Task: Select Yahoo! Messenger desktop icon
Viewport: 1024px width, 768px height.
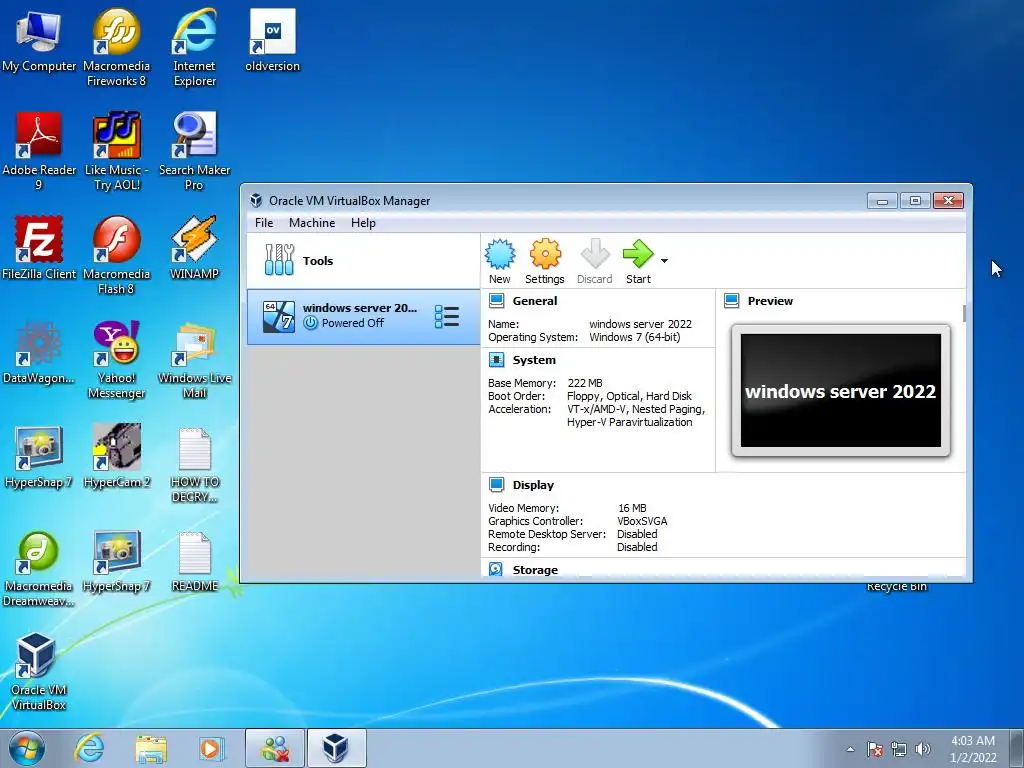Action: (116, 360)
